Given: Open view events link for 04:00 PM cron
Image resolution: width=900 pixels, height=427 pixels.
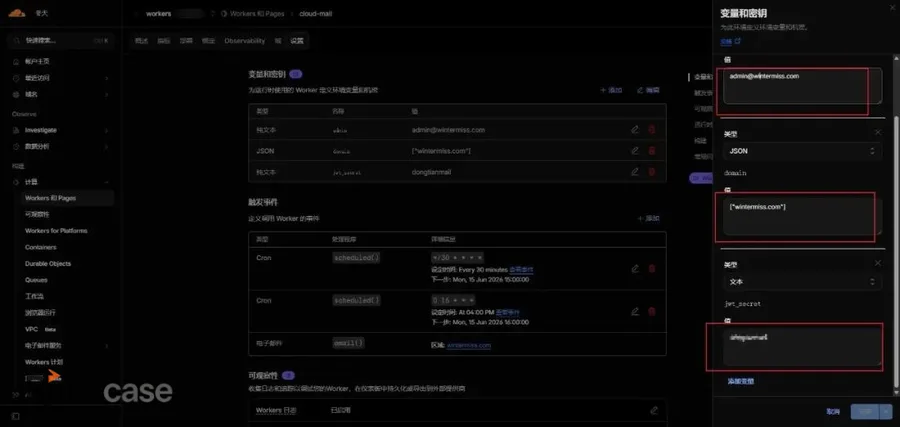Looking at the screenshot, I should coord(507,313).
